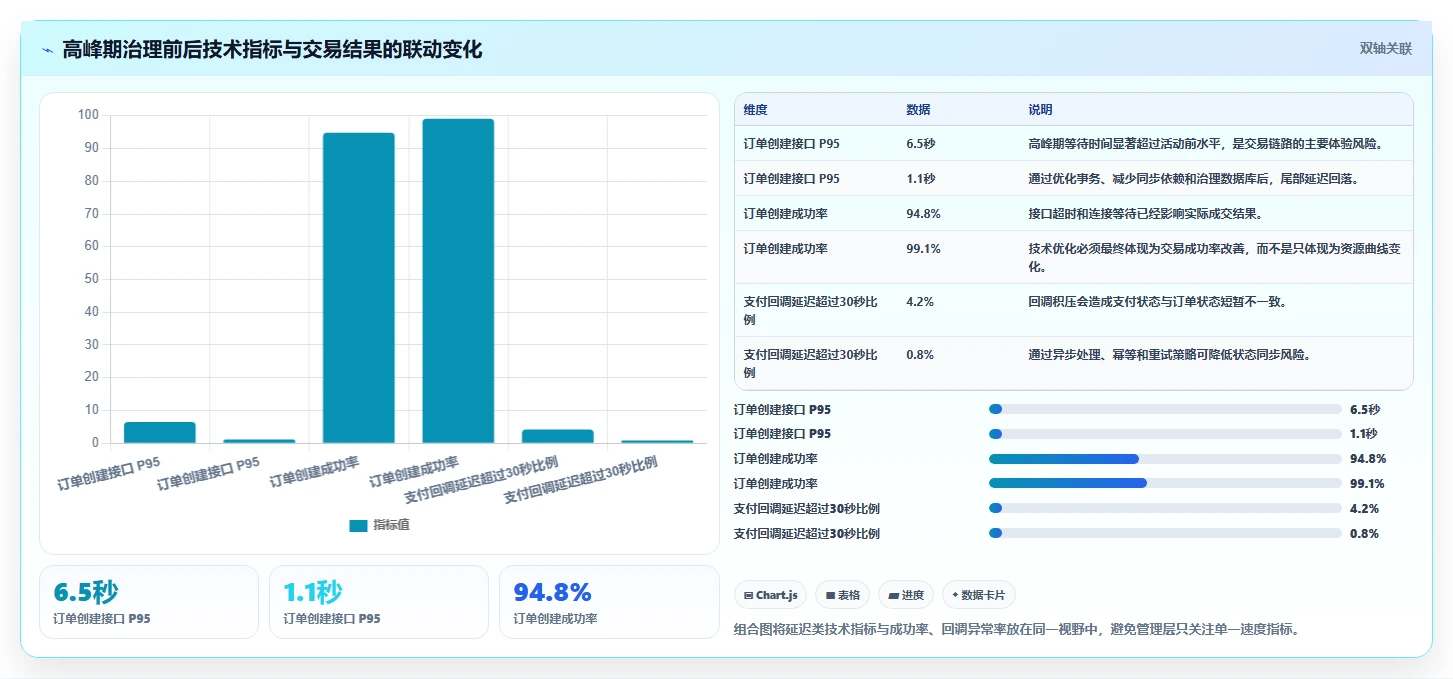
Task: Click description starting 高峰期等待时间显著超过
Action: pos(1205,144)
